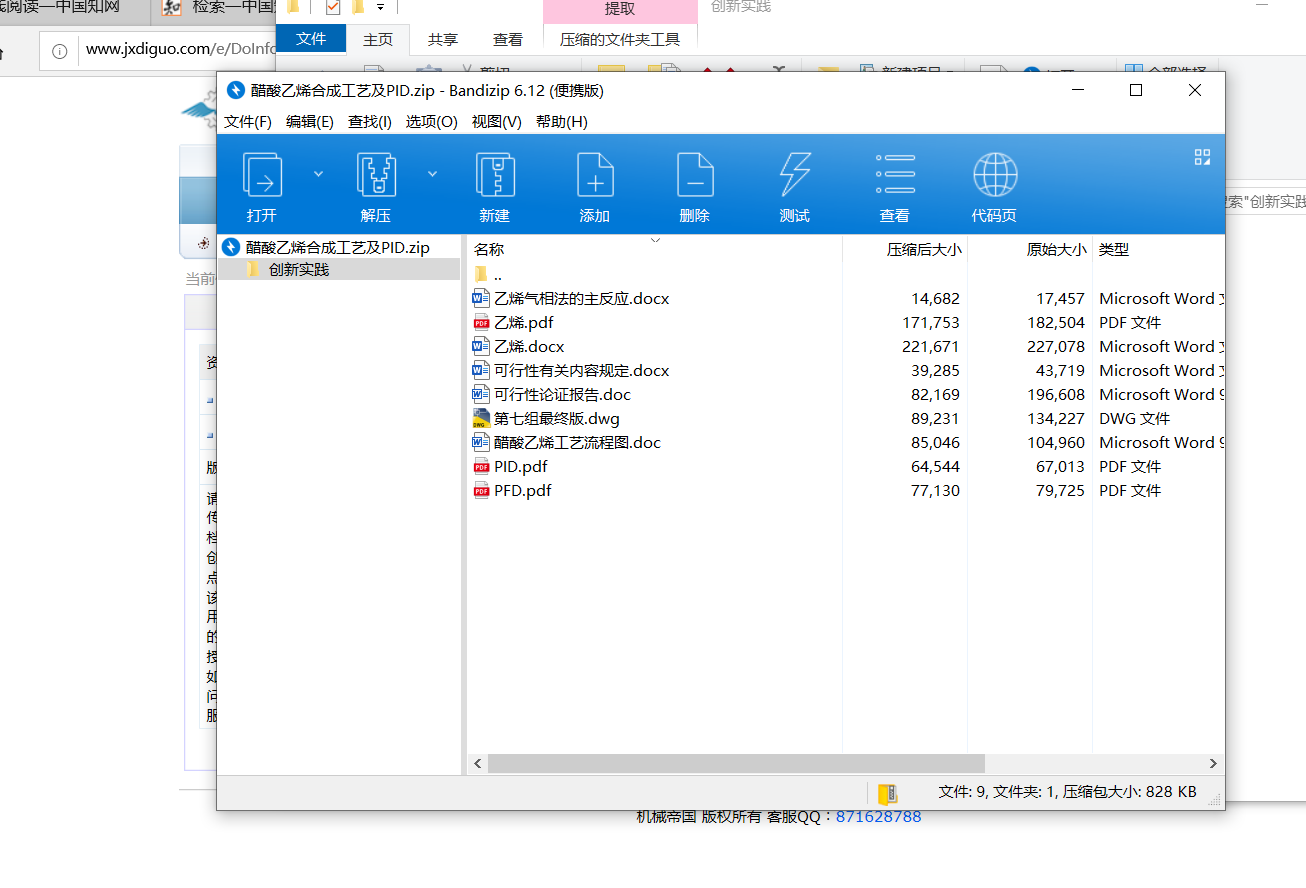Click the site info icon in the browser address bar
Viewport: 1306px width, 888px height.
click(60, 50)
